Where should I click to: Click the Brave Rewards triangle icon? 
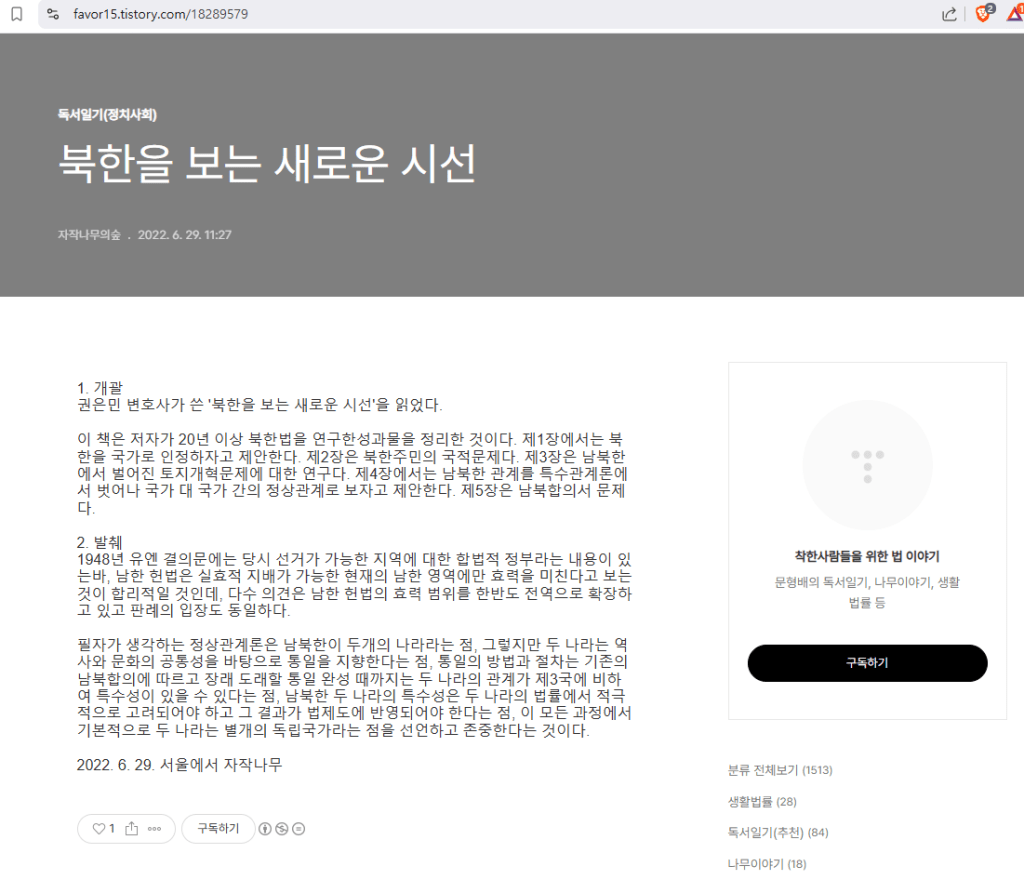[1016, 13]
